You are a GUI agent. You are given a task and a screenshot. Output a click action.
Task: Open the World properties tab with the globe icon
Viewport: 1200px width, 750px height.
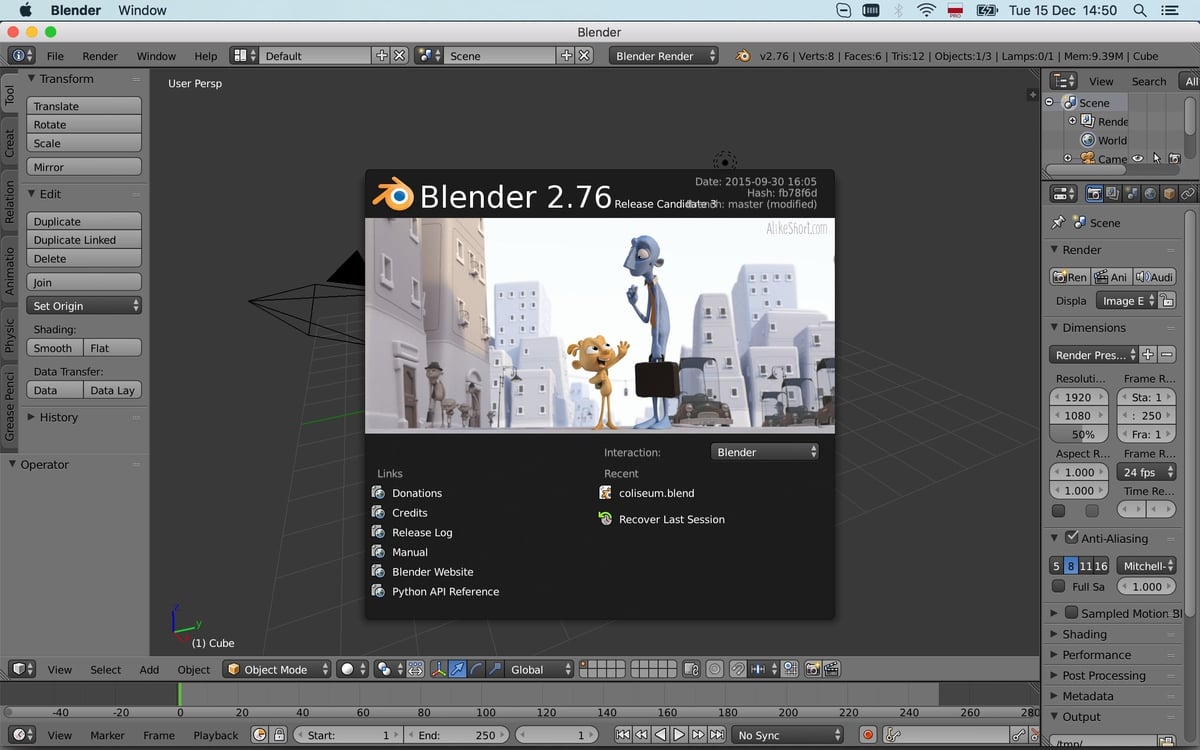point(1151,193)
